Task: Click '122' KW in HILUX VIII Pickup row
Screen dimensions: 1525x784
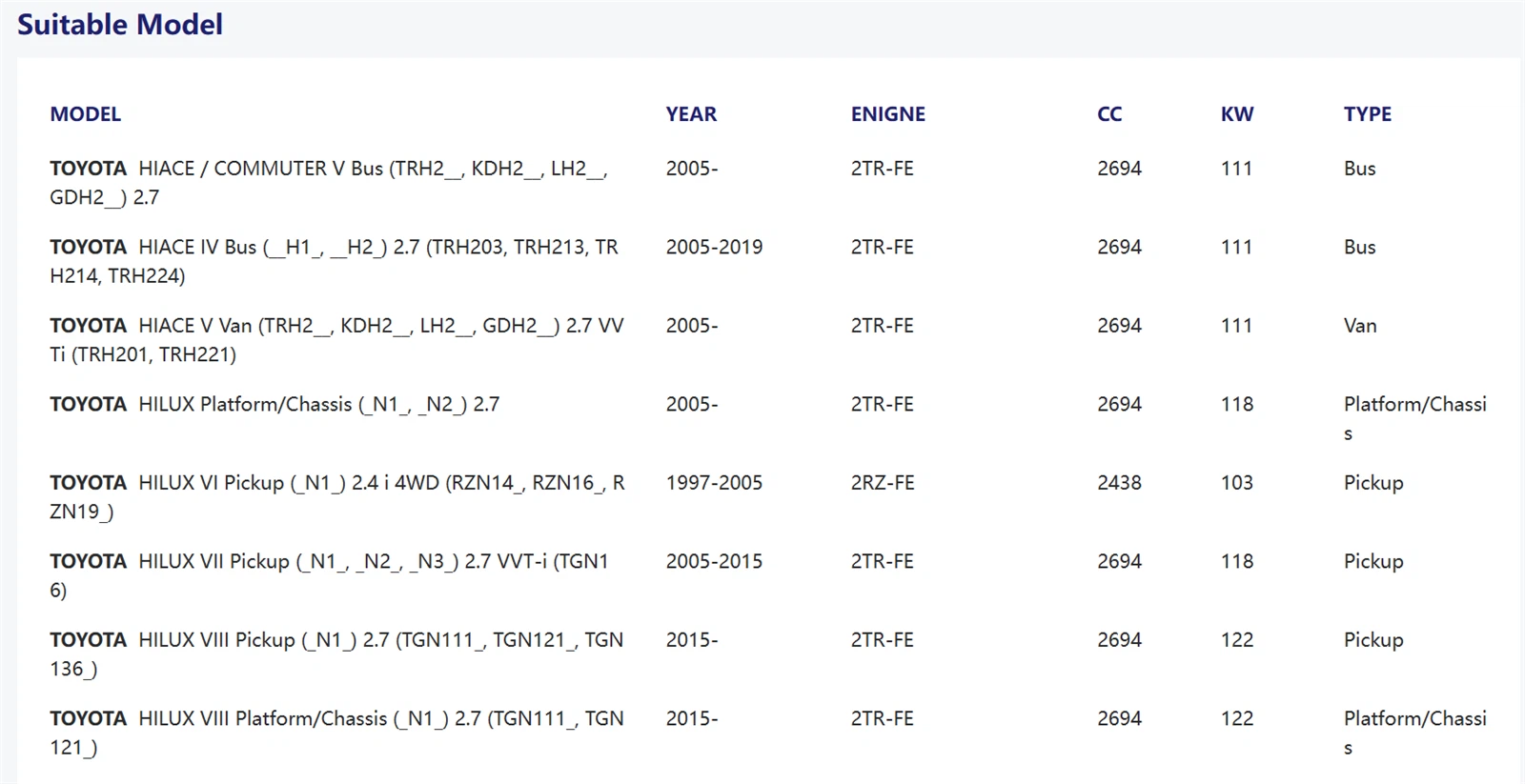Action: pos(1237,640)
